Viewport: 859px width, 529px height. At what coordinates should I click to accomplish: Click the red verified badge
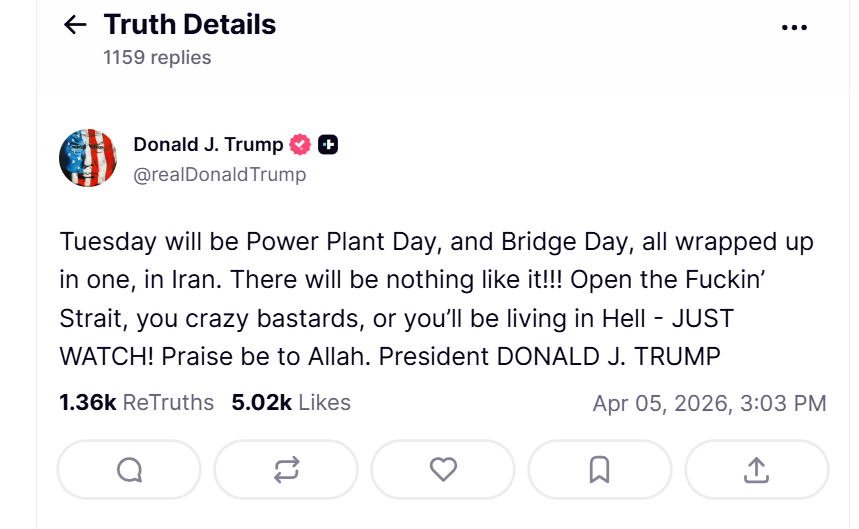(300, 145)
